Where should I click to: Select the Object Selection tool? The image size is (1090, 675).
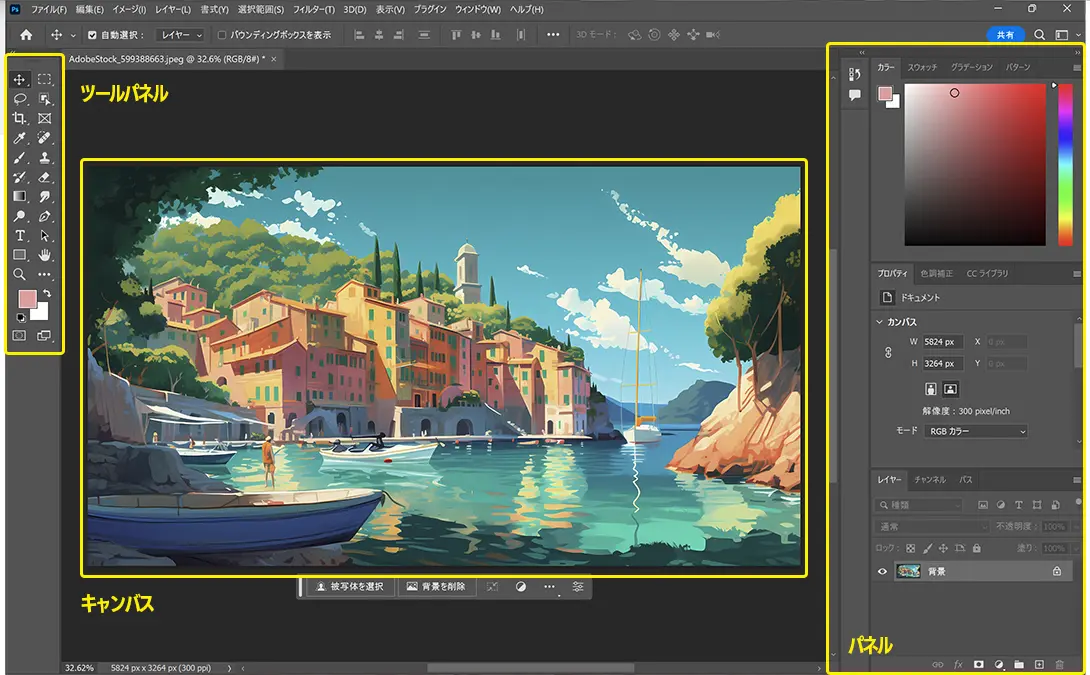tap(44, 99)
